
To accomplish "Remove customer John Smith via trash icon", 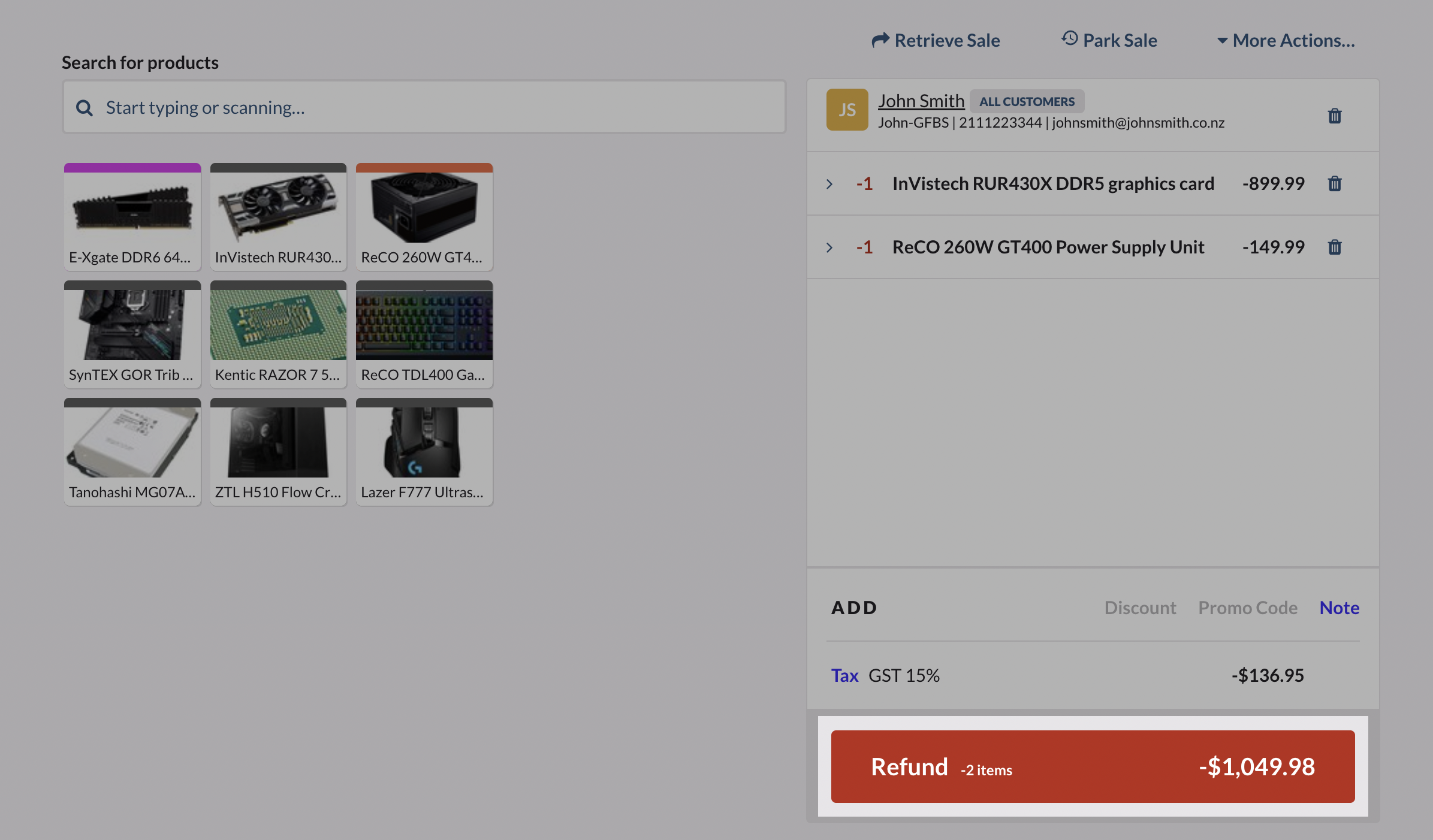I will [x=1335, y=115].
